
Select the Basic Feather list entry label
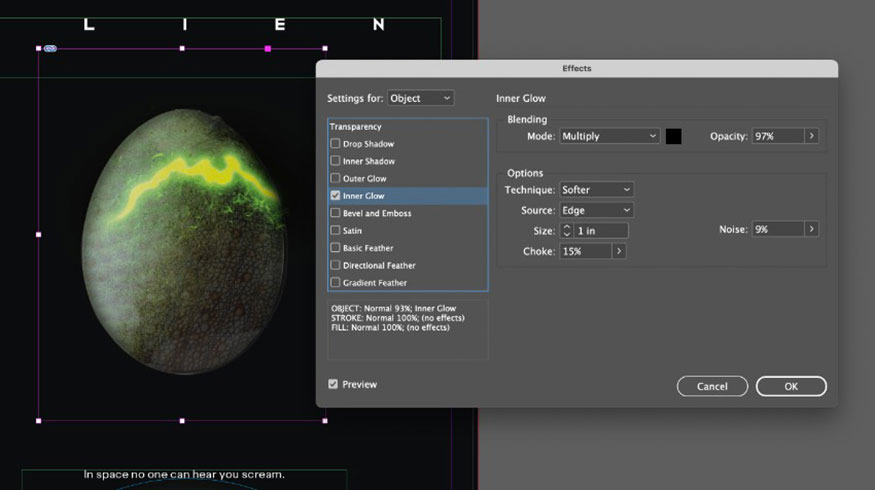(x=368, y=248)
